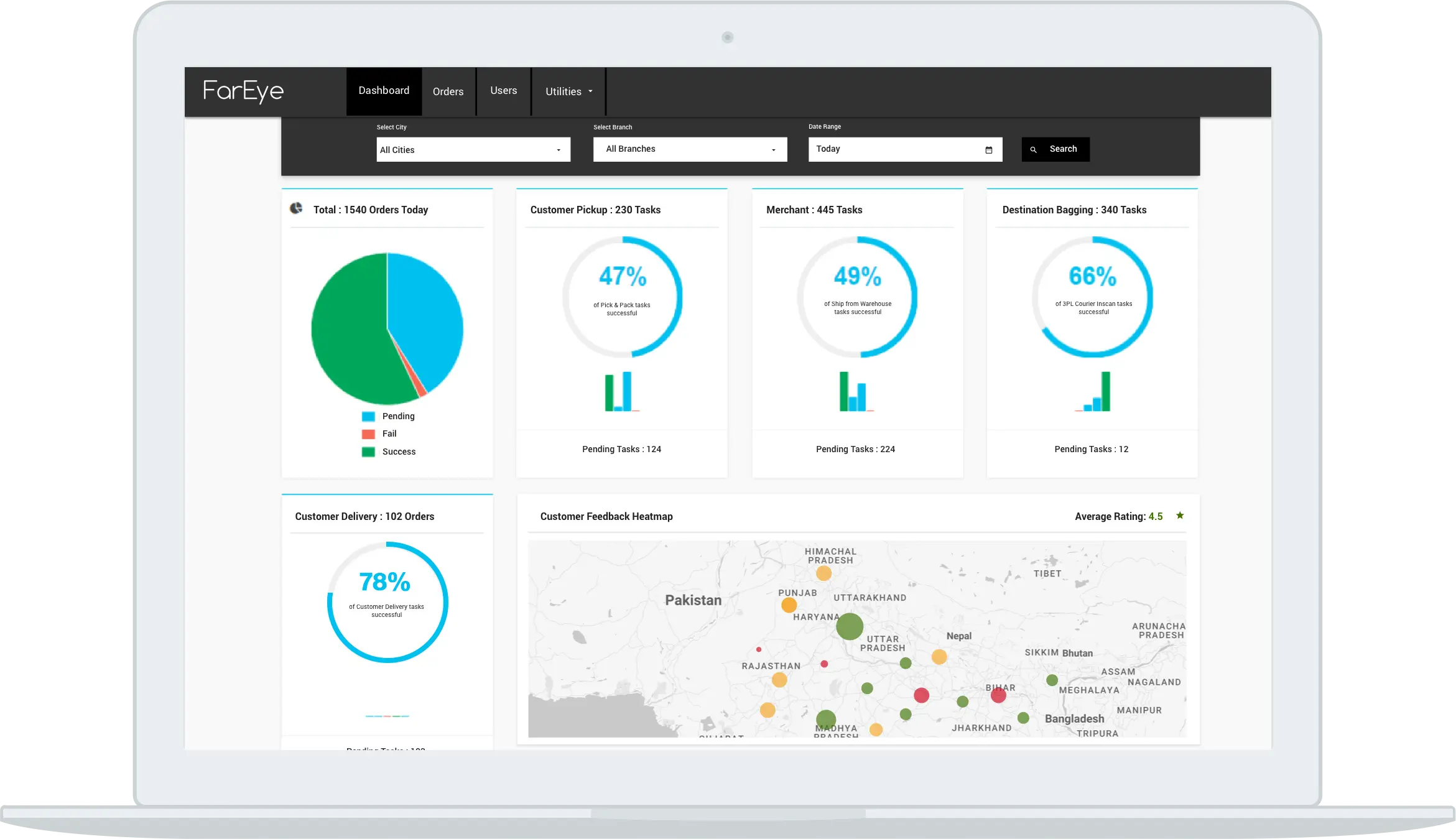Click the red marker near Bihar on heatmap
Viewport: 1456px width, 839px height.
pos(999,697)
